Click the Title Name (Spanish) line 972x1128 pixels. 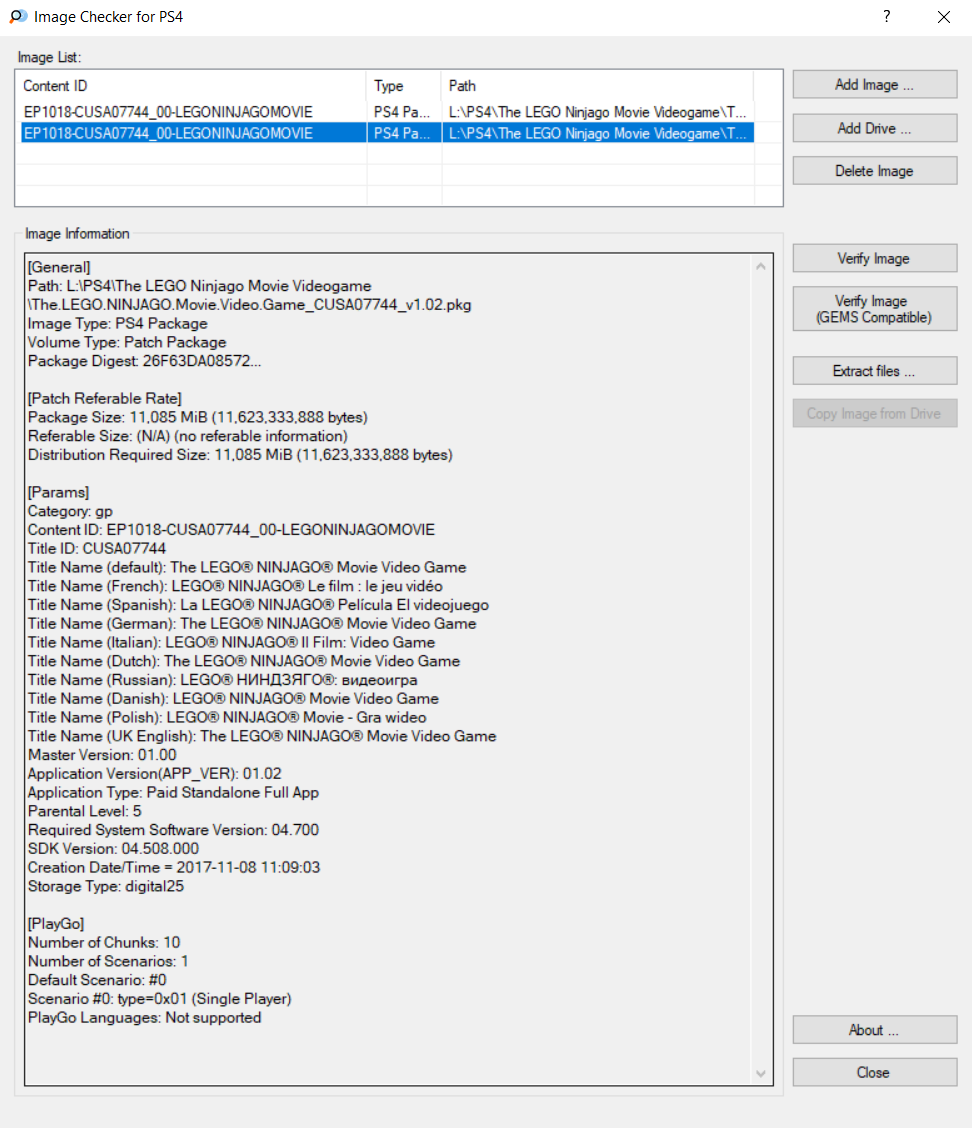258,604
